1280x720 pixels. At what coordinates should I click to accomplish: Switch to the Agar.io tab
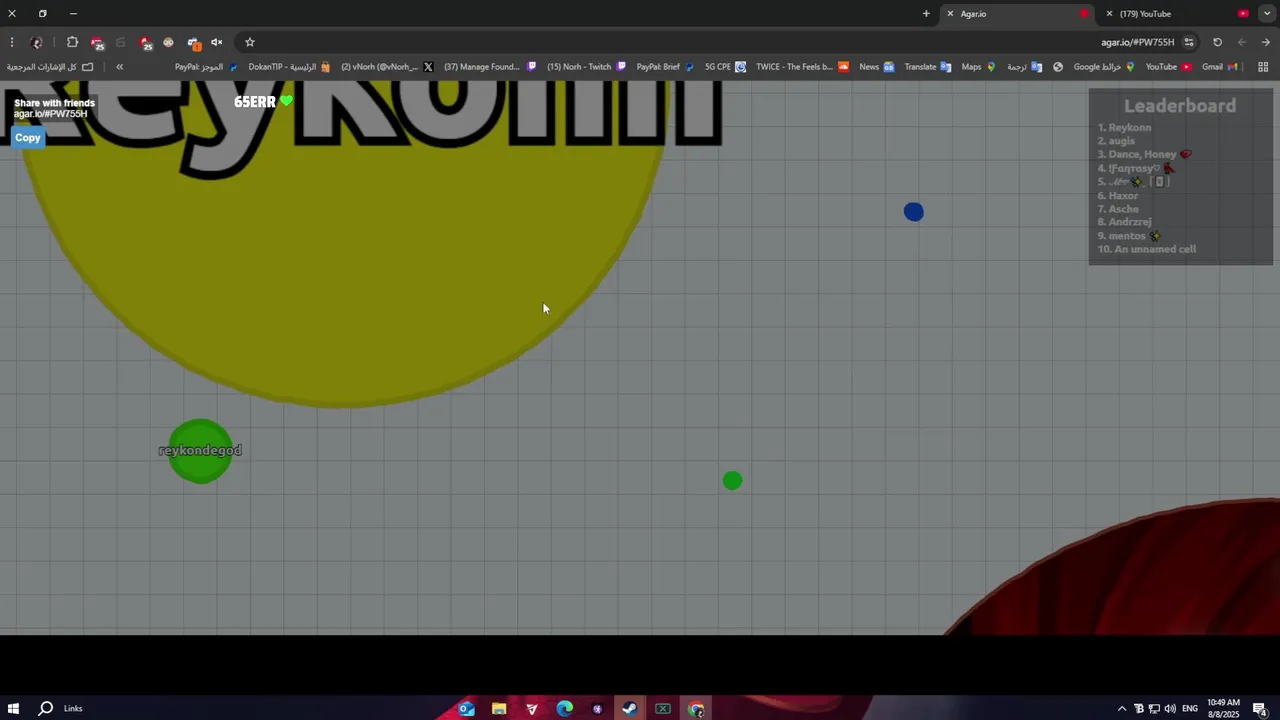point(1020,14)
